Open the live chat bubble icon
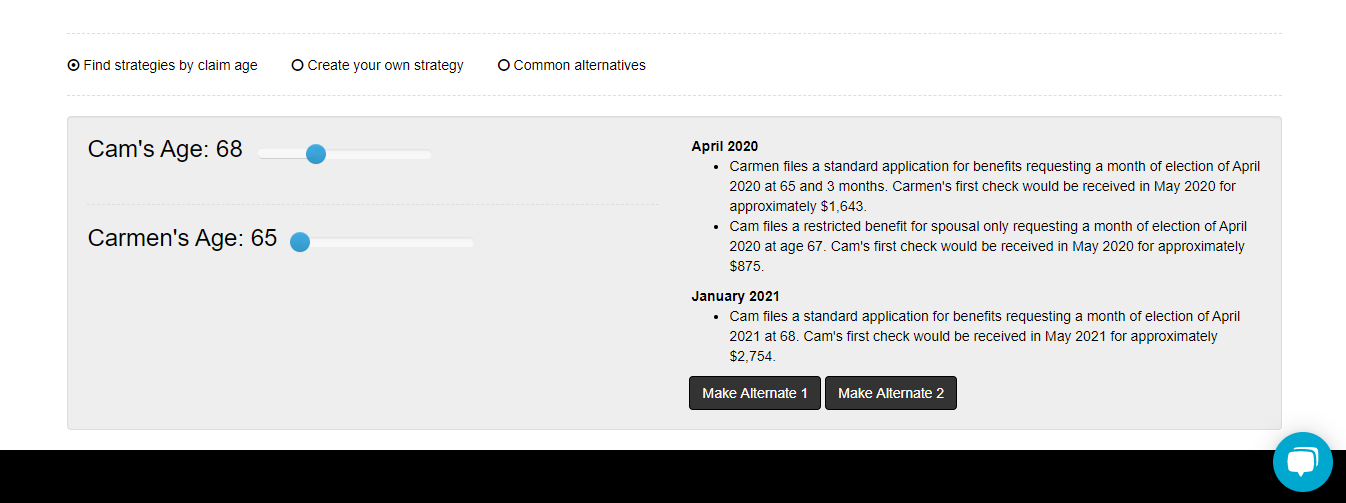 1302,462
